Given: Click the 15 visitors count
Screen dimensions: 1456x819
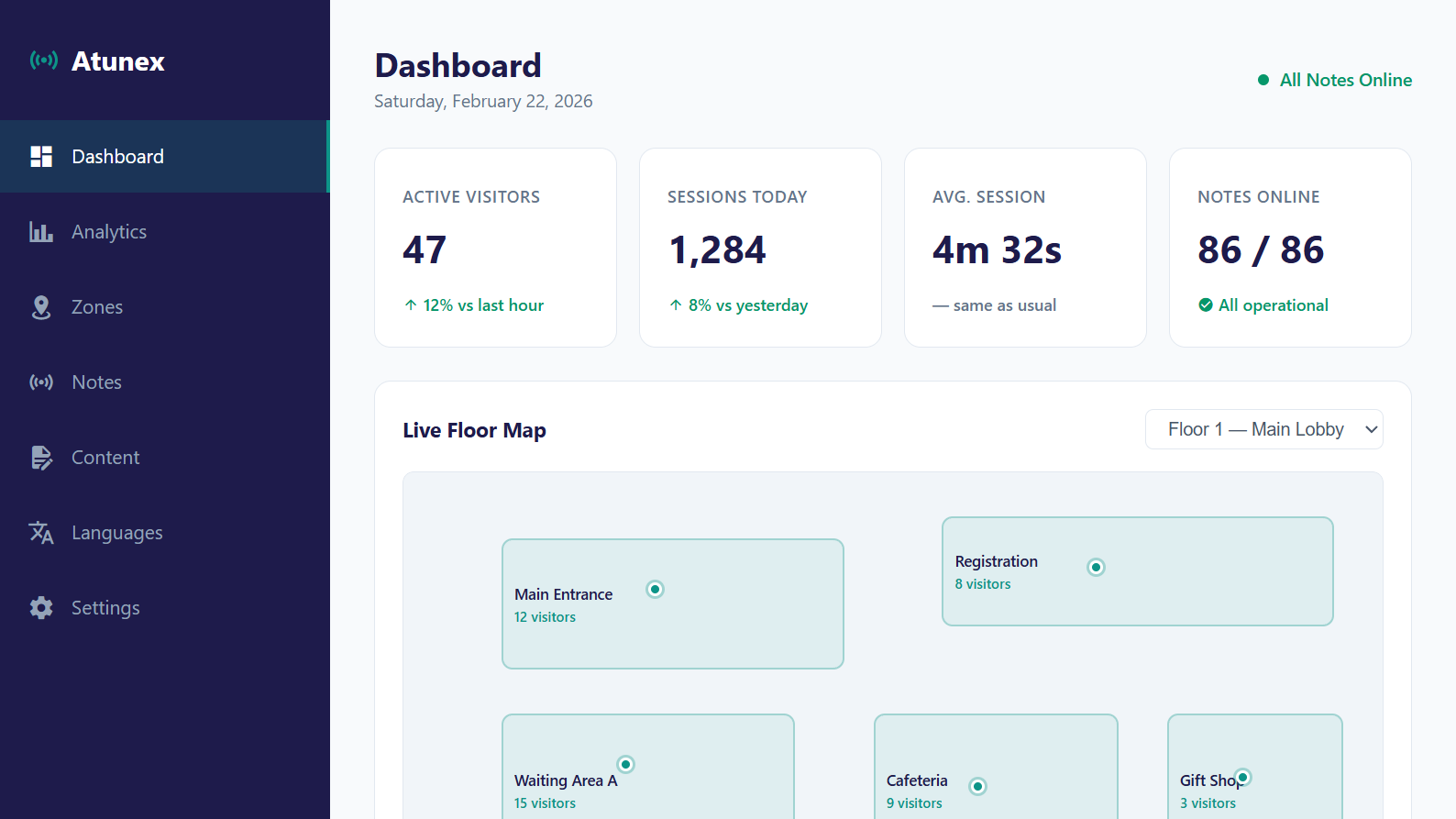Looking at the screenshot, I should coord(545,803).
